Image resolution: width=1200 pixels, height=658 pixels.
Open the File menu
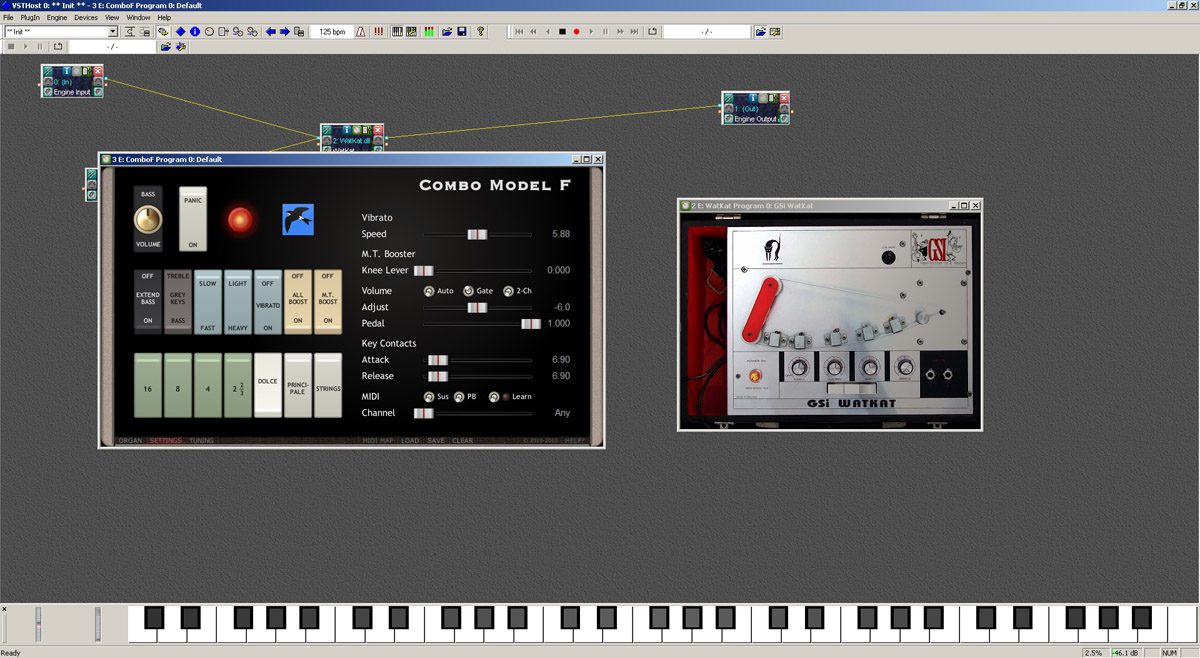8,17
